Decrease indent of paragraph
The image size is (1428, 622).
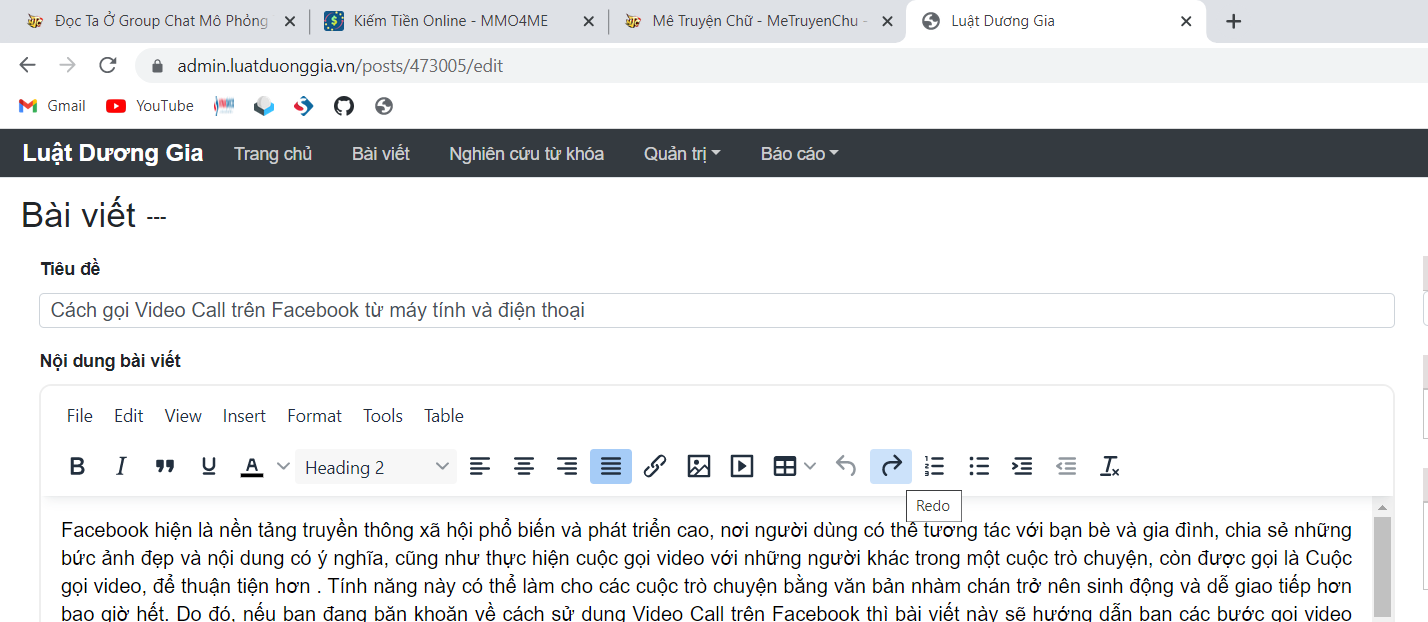[1066, 466]
